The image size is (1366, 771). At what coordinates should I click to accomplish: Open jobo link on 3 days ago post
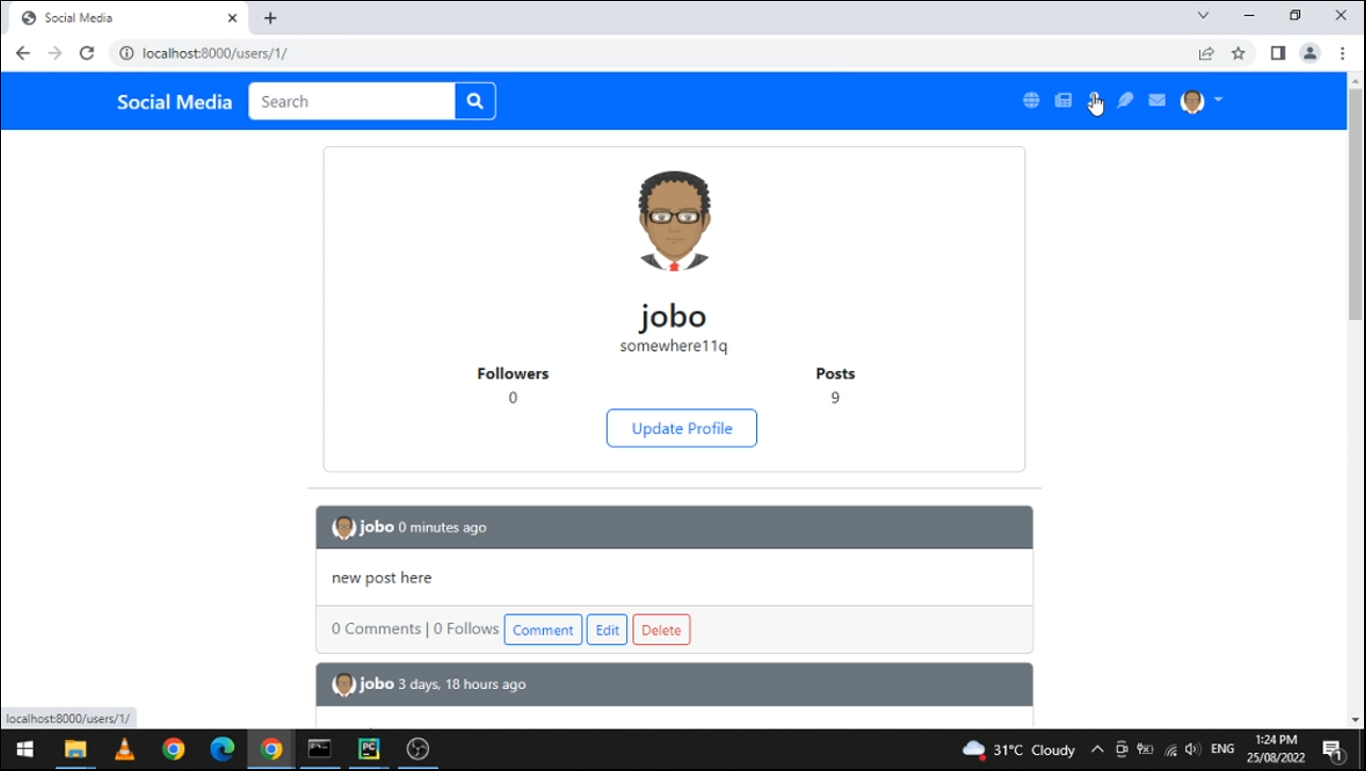pos(377,684)
